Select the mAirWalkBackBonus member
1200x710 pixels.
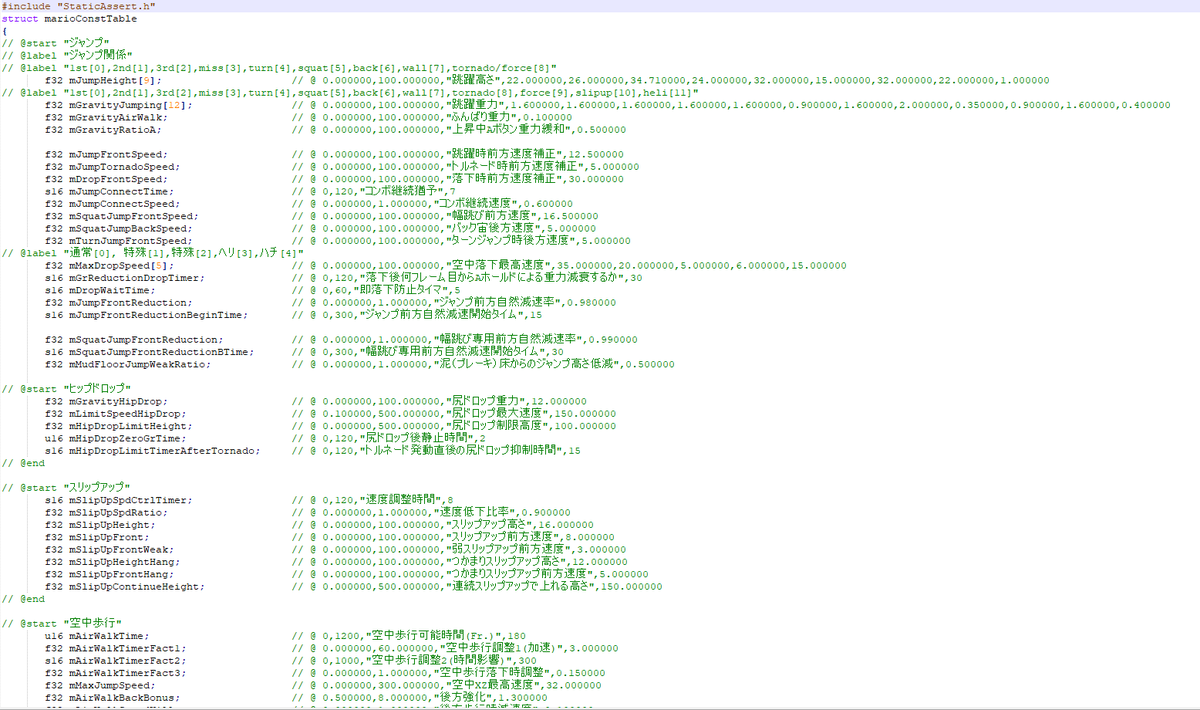(122, 697)
